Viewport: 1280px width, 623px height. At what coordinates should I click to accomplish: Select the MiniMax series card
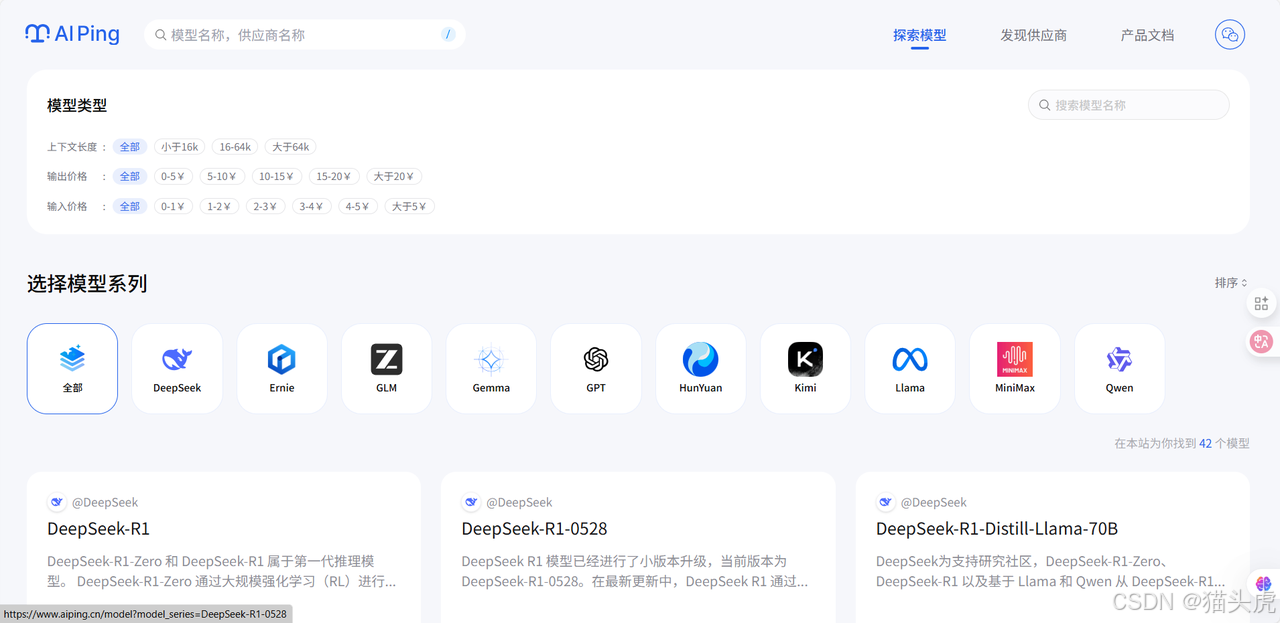point(1015,368)
